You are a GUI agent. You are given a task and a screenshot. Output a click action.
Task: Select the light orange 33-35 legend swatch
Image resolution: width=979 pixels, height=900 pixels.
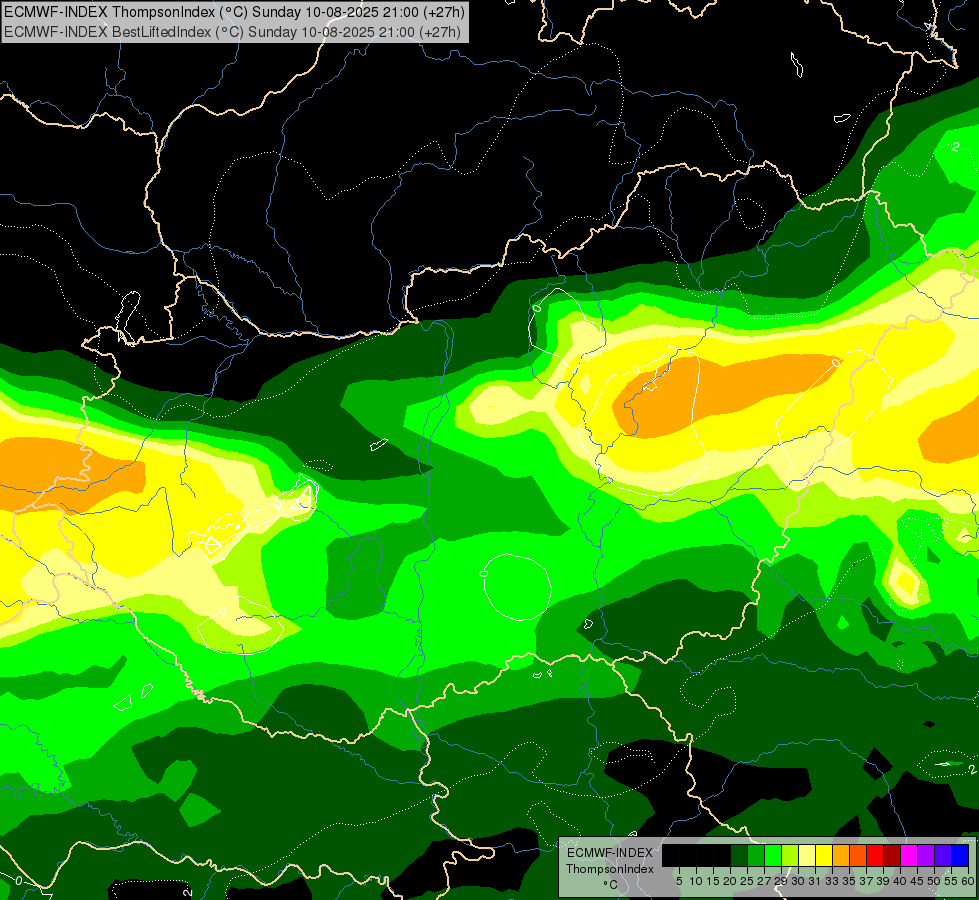(x=841, y=855)
